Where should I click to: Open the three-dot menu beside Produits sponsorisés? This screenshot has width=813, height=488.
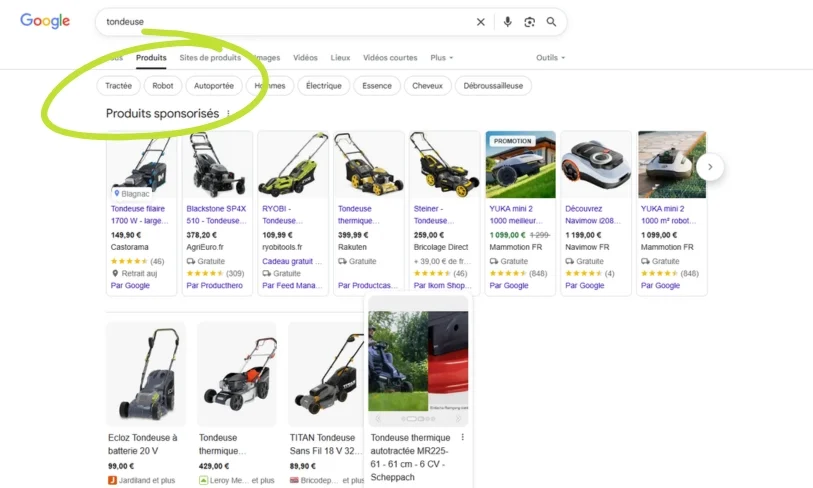228,113
